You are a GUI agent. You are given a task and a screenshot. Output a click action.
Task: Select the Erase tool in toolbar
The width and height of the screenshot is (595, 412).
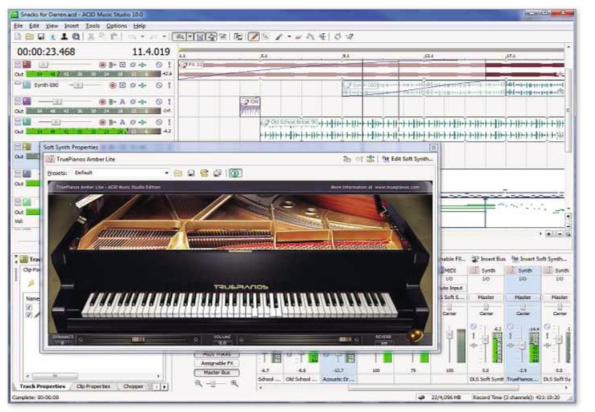(299, 37)
